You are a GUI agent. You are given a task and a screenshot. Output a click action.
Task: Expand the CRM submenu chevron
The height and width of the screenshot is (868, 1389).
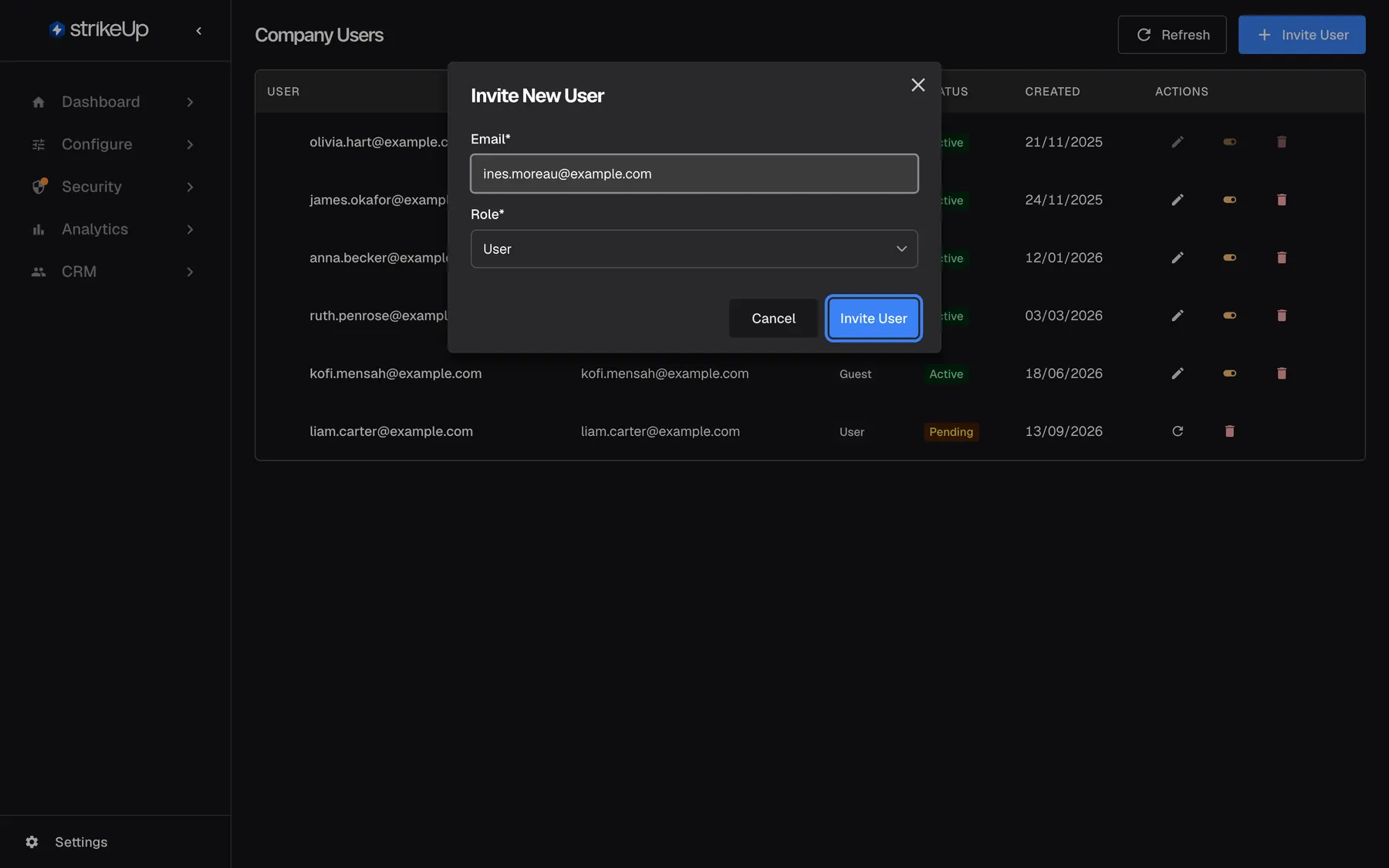(x=190, y=272)
